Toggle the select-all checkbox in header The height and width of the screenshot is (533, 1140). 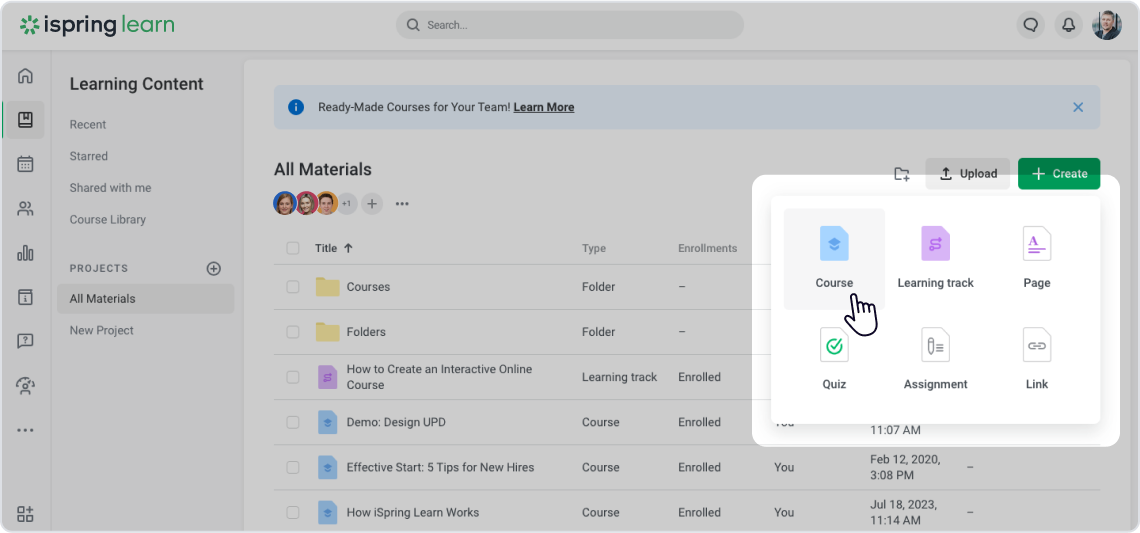pyautogui.click(x=293, y=248)
